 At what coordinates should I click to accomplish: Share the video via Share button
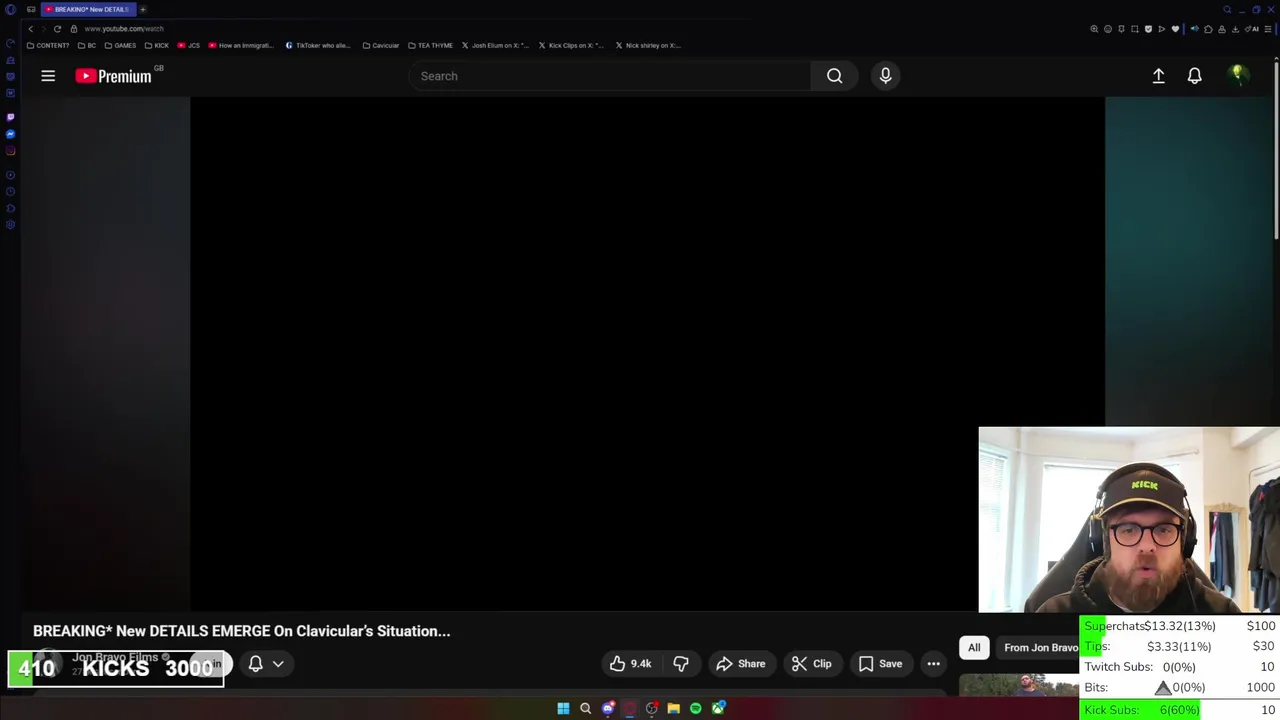[741, 664]
